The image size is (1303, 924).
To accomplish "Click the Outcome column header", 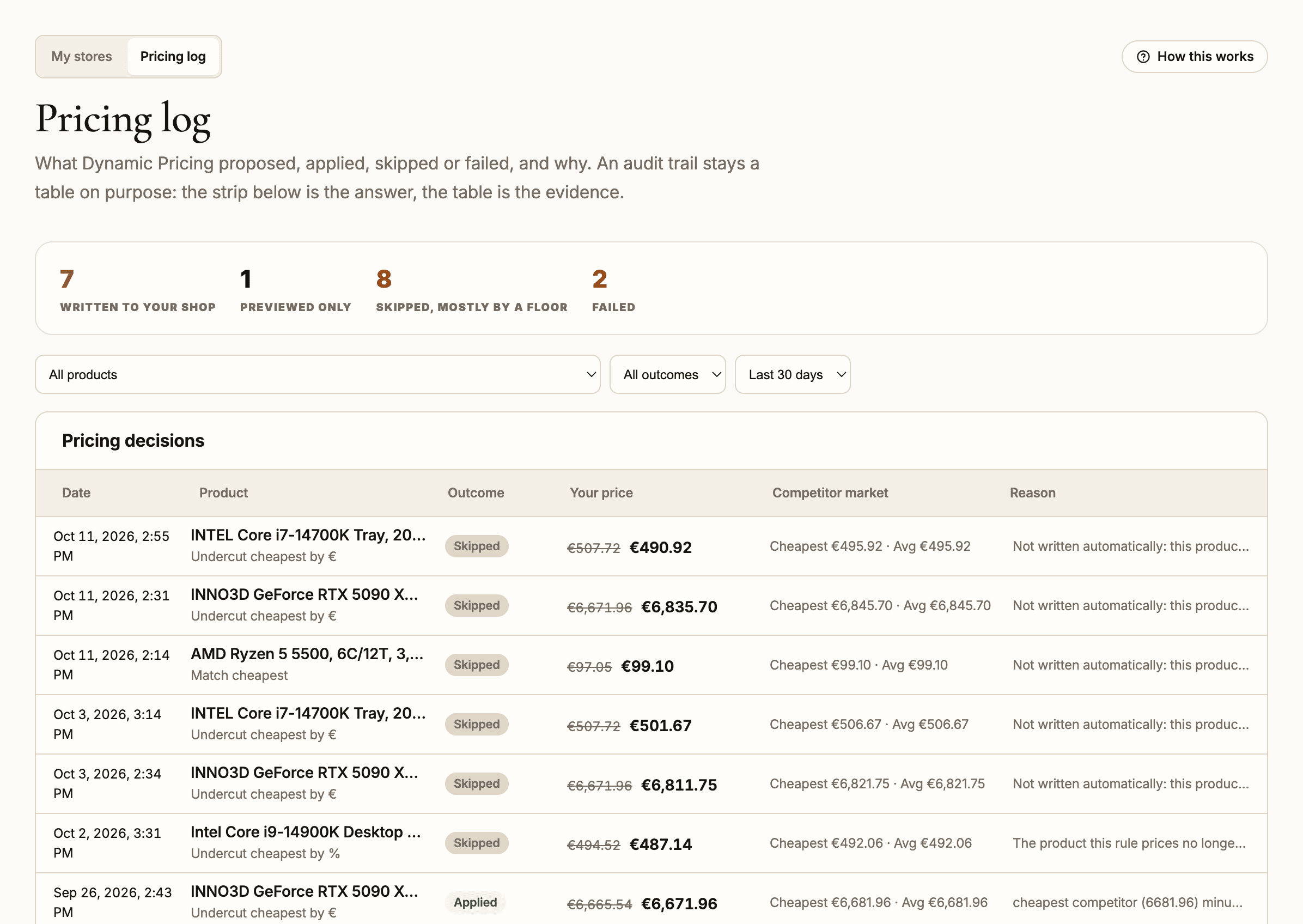I will [476, 493].
